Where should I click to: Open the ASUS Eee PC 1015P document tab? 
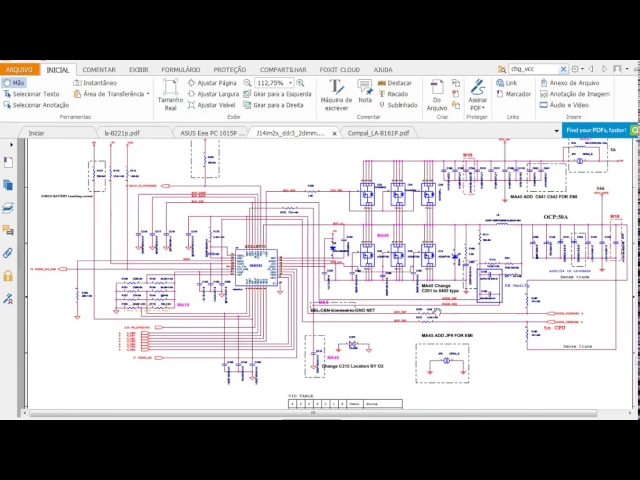[213, 133]
